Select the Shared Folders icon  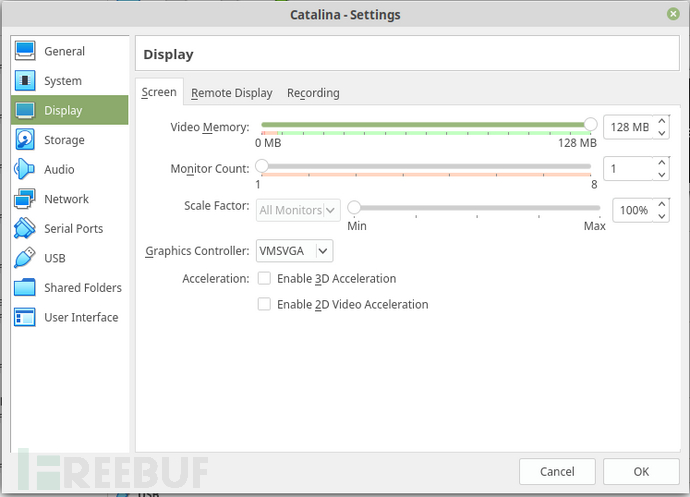coord(25,287)
